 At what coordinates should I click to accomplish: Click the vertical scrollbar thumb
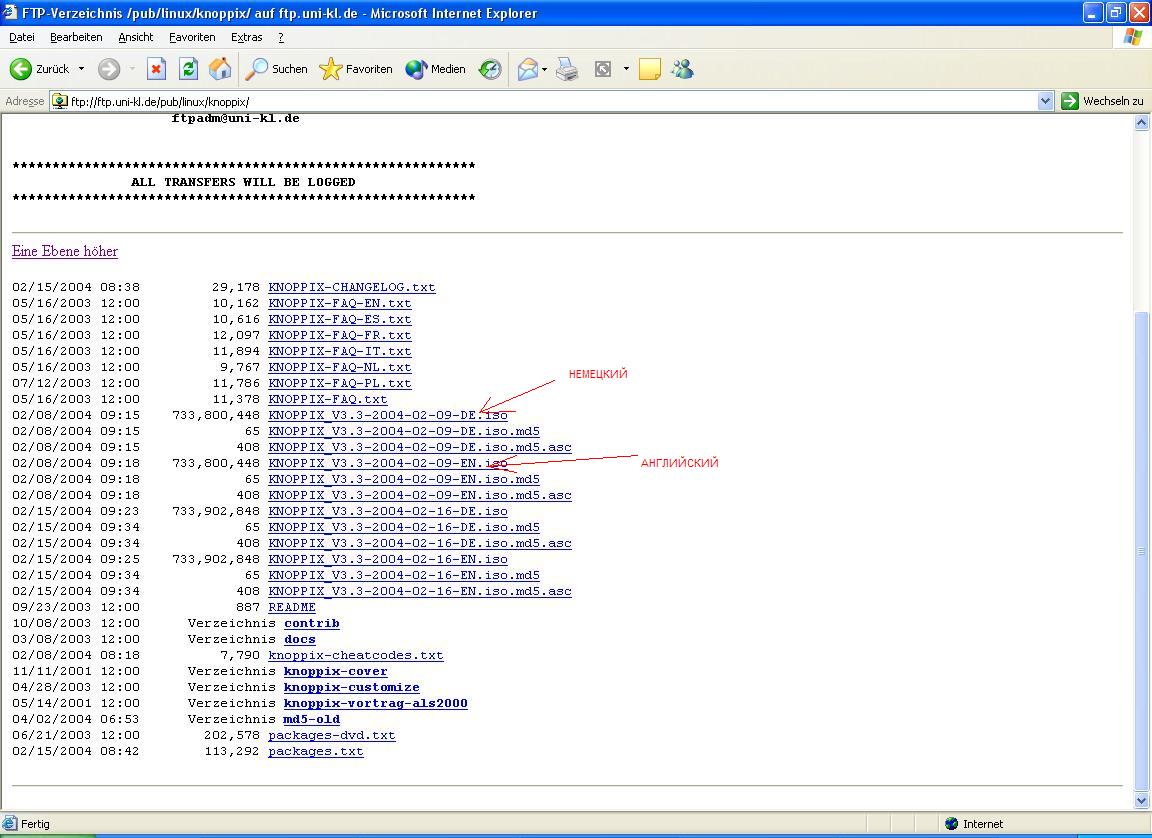1141,551
